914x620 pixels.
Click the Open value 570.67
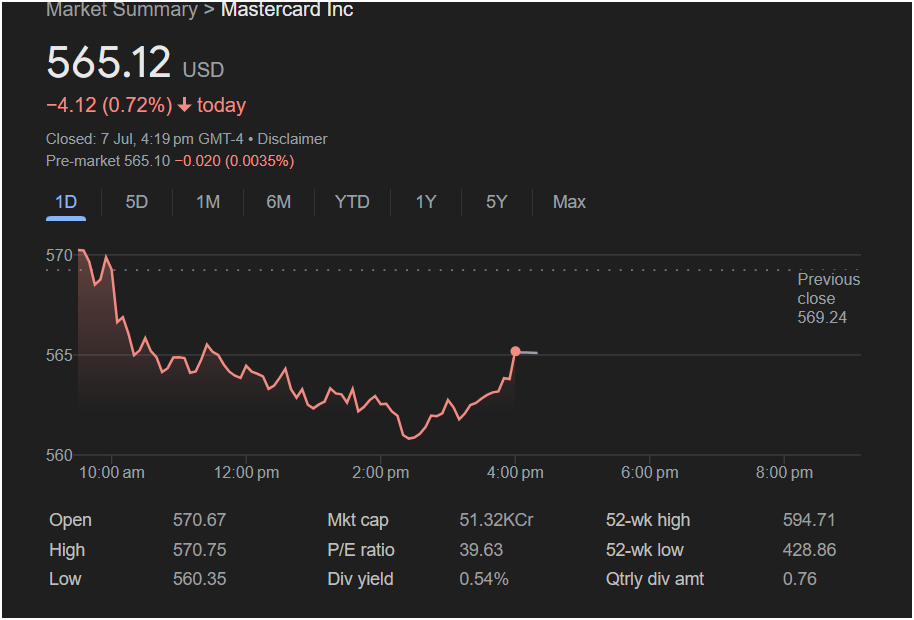[x=199, y=520]
